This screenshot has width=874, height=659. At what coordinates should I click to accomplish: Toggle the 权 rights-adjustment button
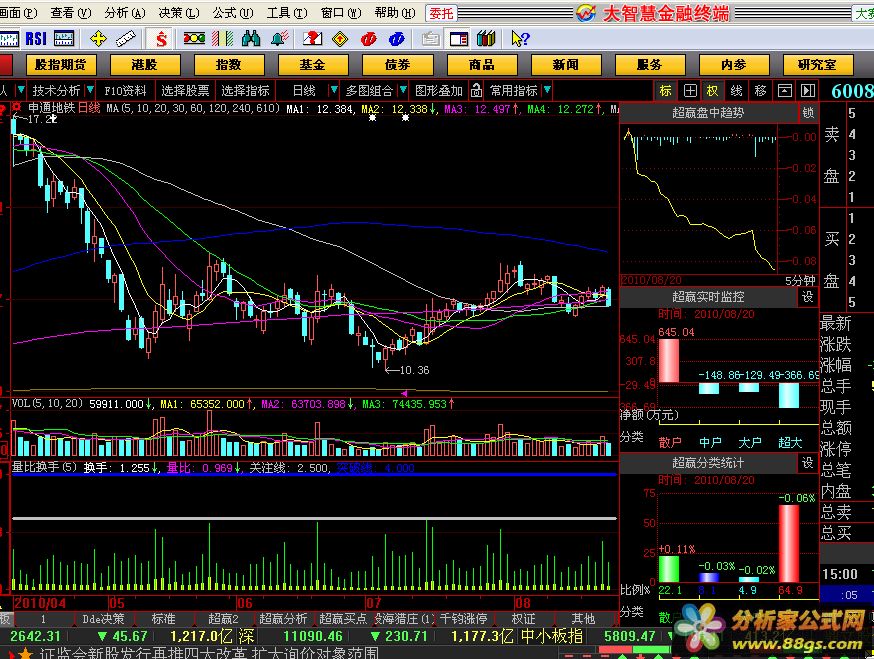click(x=712, y=90)
